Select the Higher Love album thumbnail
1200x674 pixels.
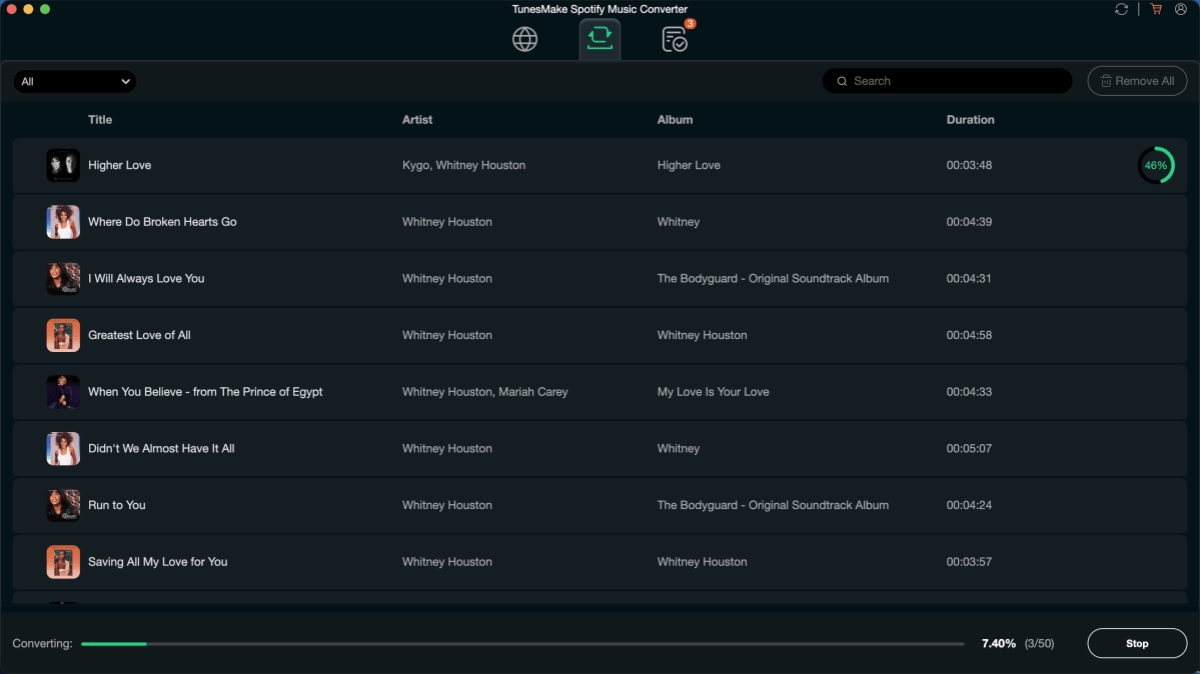63,165
